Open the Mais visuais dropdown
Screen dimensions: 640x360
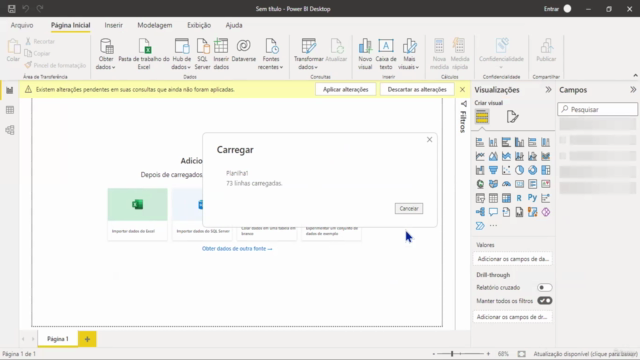click(x=409, y=54)
